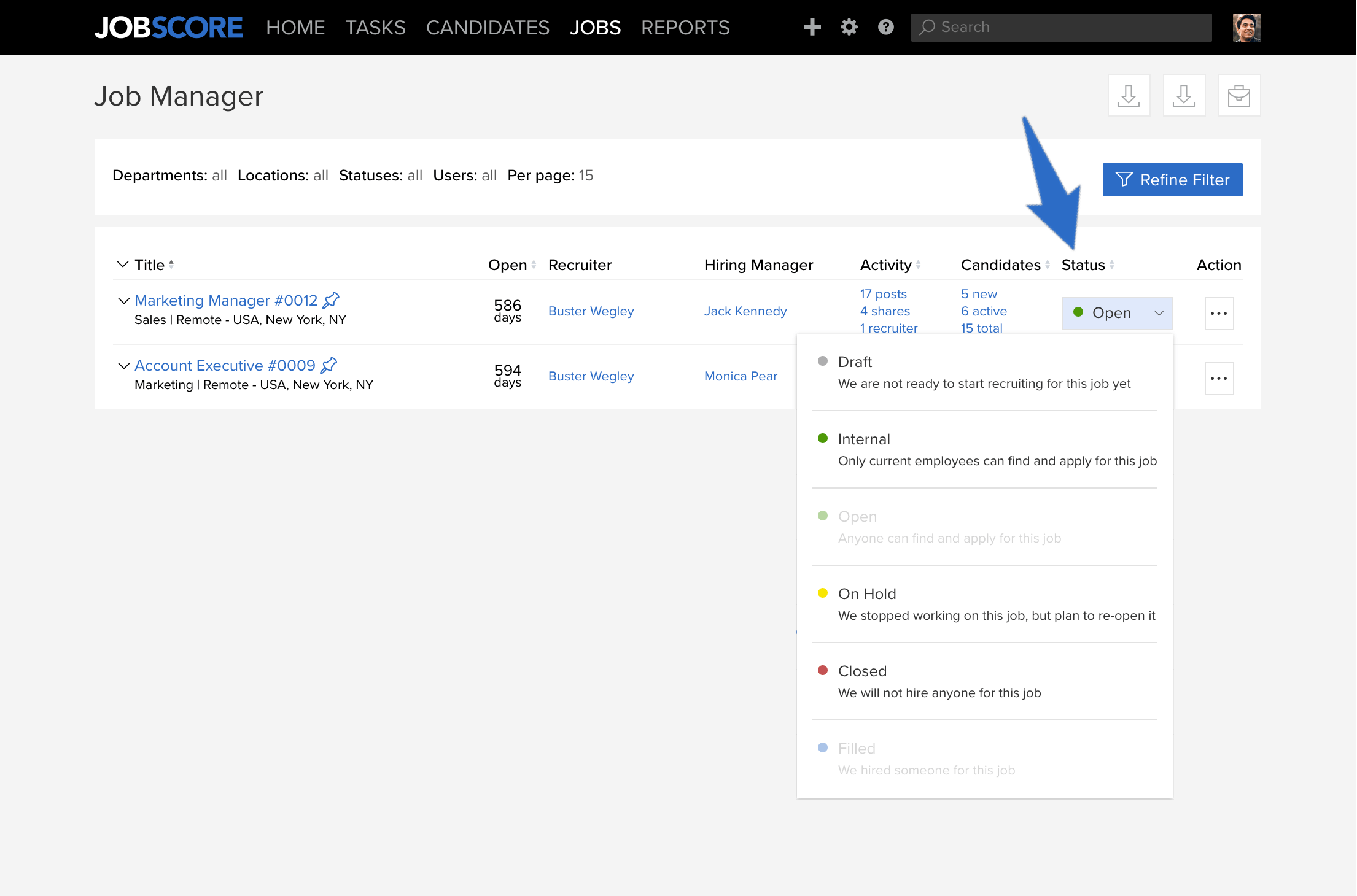Click the 17 posts activity link

[x=883, y=294]
